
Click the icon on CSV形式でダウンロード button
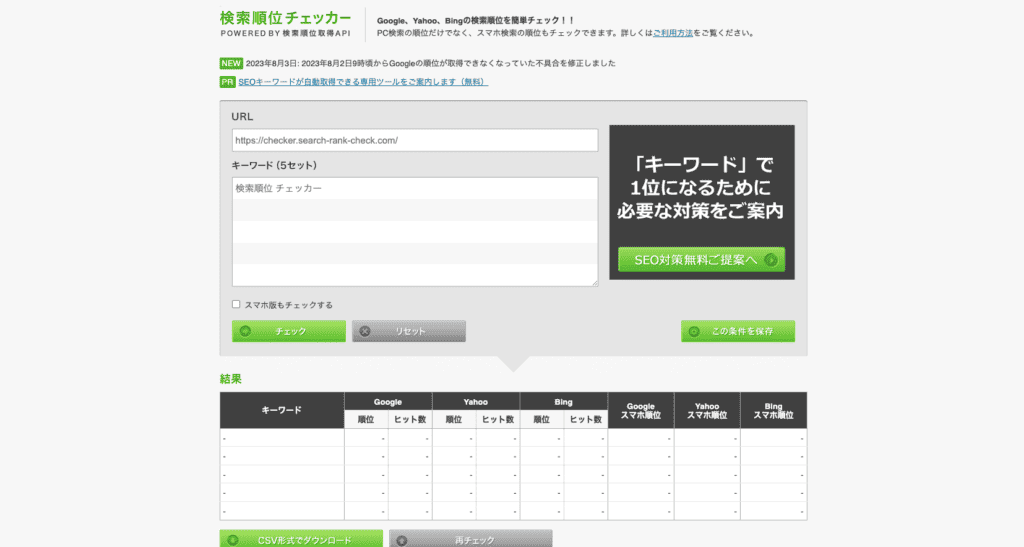[x=232, y=540]
